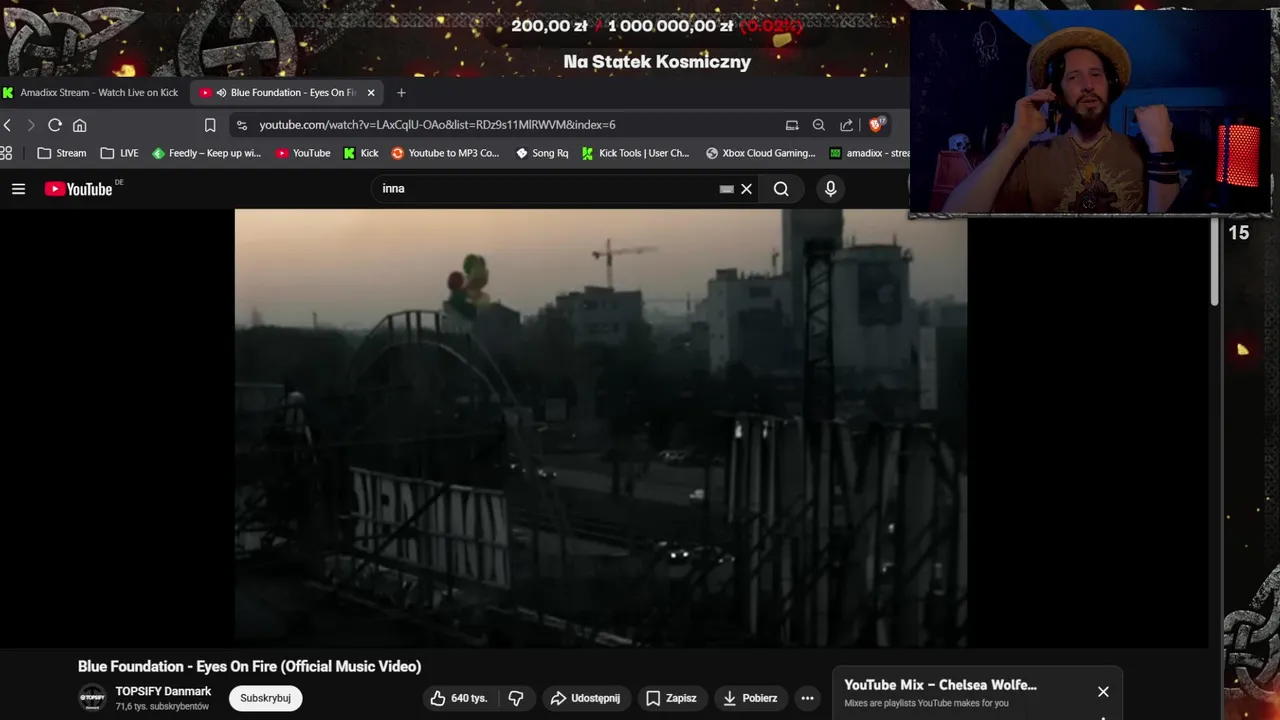1280x720 pixels.
Task: Click the Na Statek Kosmiczny donation goal
Action: [x=657, y=62]
